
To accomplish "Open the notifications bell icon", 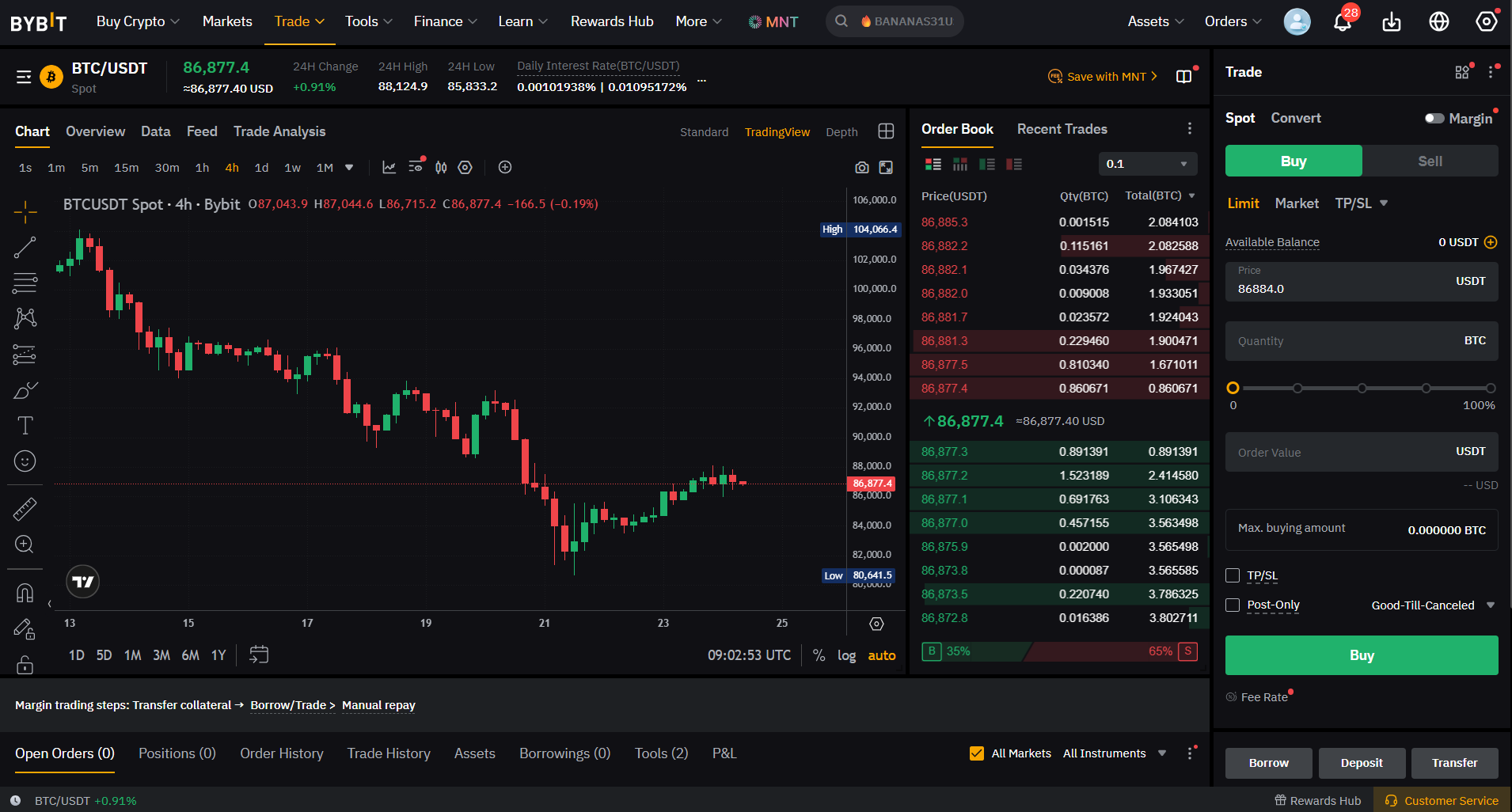I will point(1343,21).
